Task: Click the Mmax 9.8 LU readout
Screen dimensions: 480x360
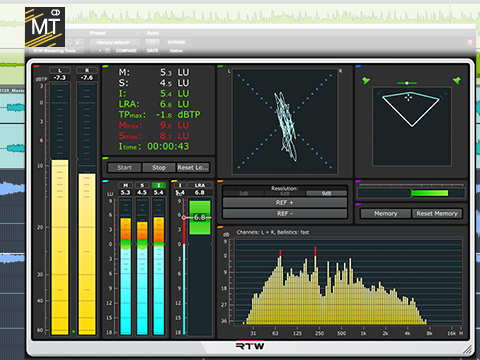Action: (154, 125)
